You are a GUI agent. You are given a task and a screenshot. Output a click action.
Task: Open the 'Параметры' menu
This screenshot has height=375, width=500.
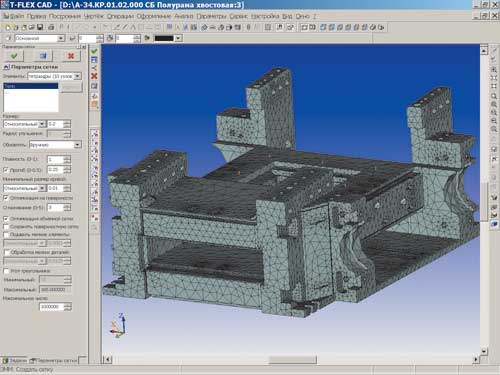pyautogui.click(x=211, y=16)
